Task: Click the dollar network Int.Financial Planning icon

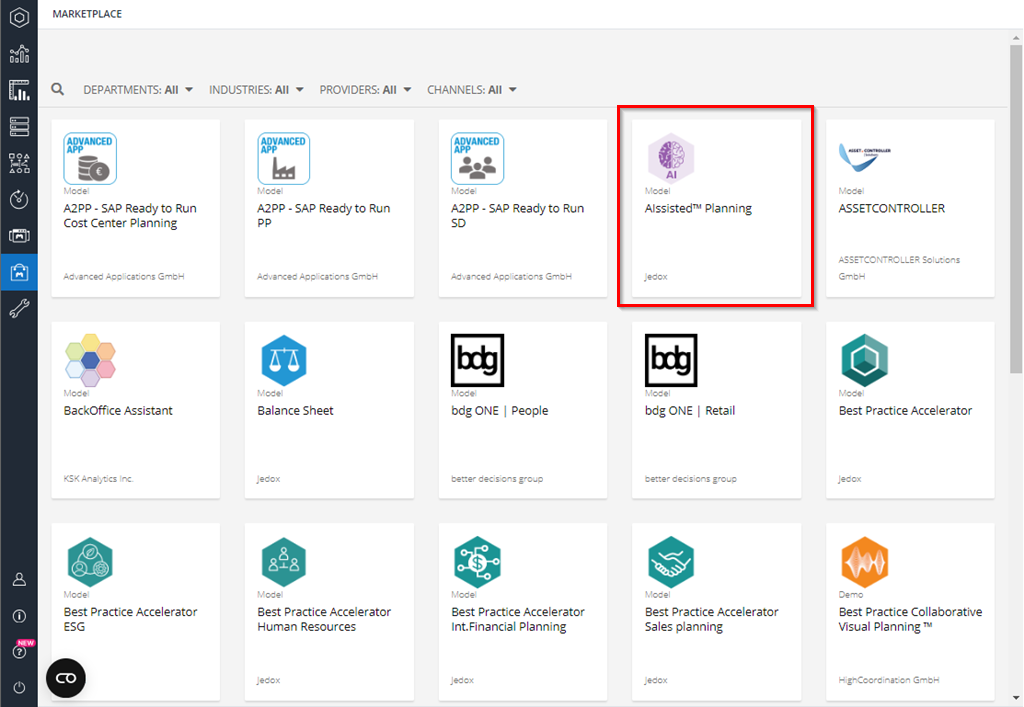Action: pyautogui.click(x=477, y=562)
